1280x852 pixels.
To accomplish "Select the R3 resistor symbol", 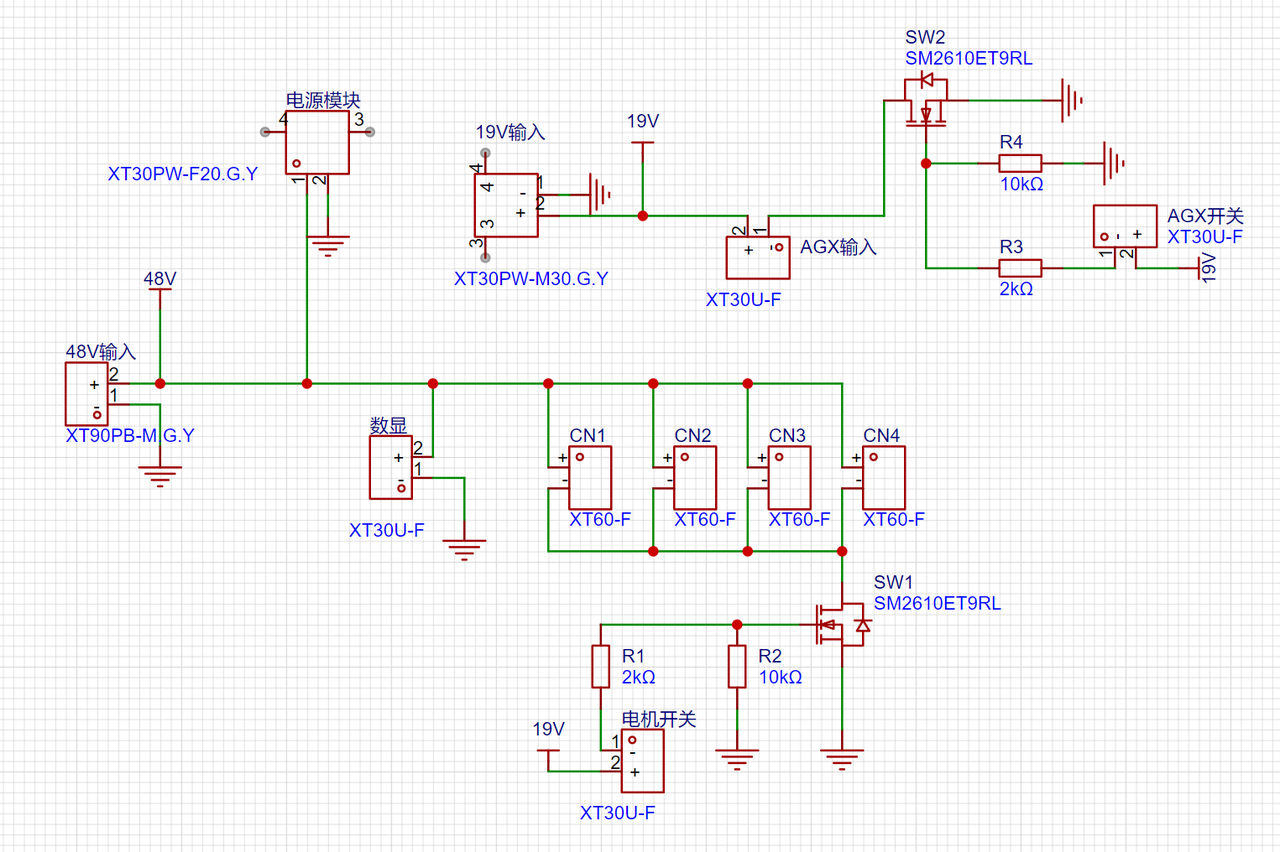I will tap(1020, 268).
